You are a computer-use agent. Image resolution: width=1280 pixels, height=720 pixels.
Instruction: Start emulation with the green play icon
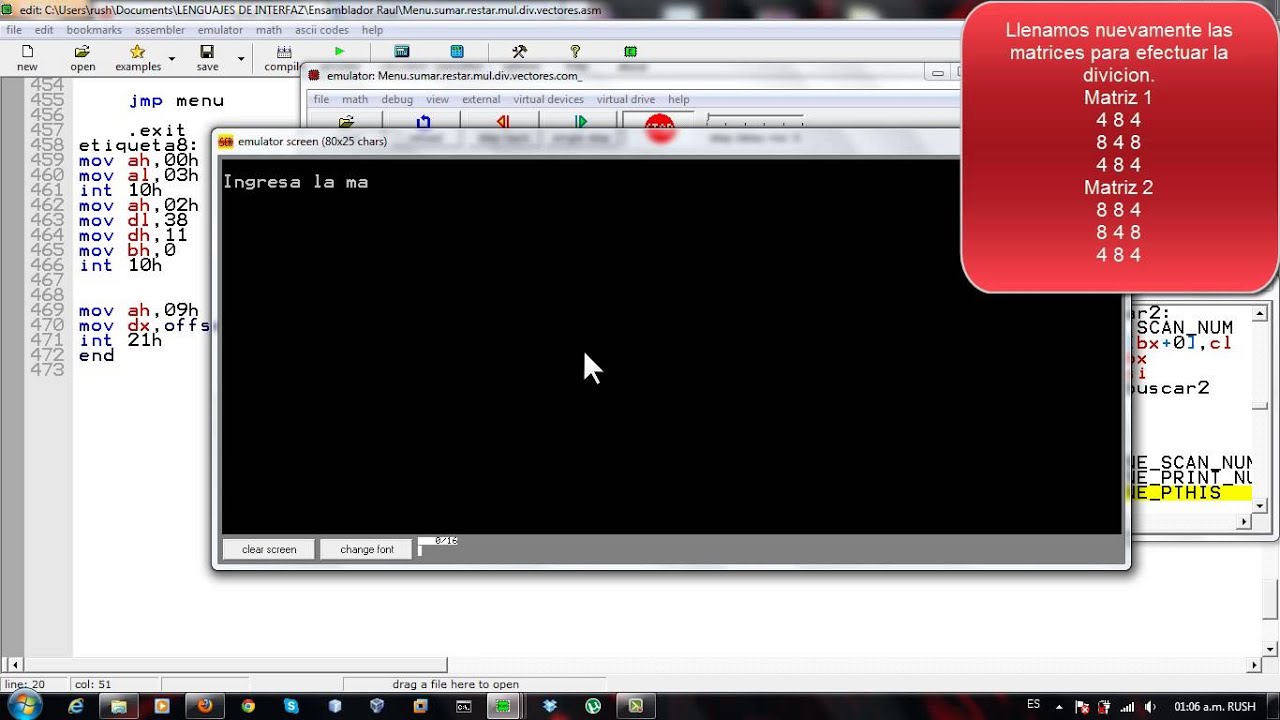point(339,51)
